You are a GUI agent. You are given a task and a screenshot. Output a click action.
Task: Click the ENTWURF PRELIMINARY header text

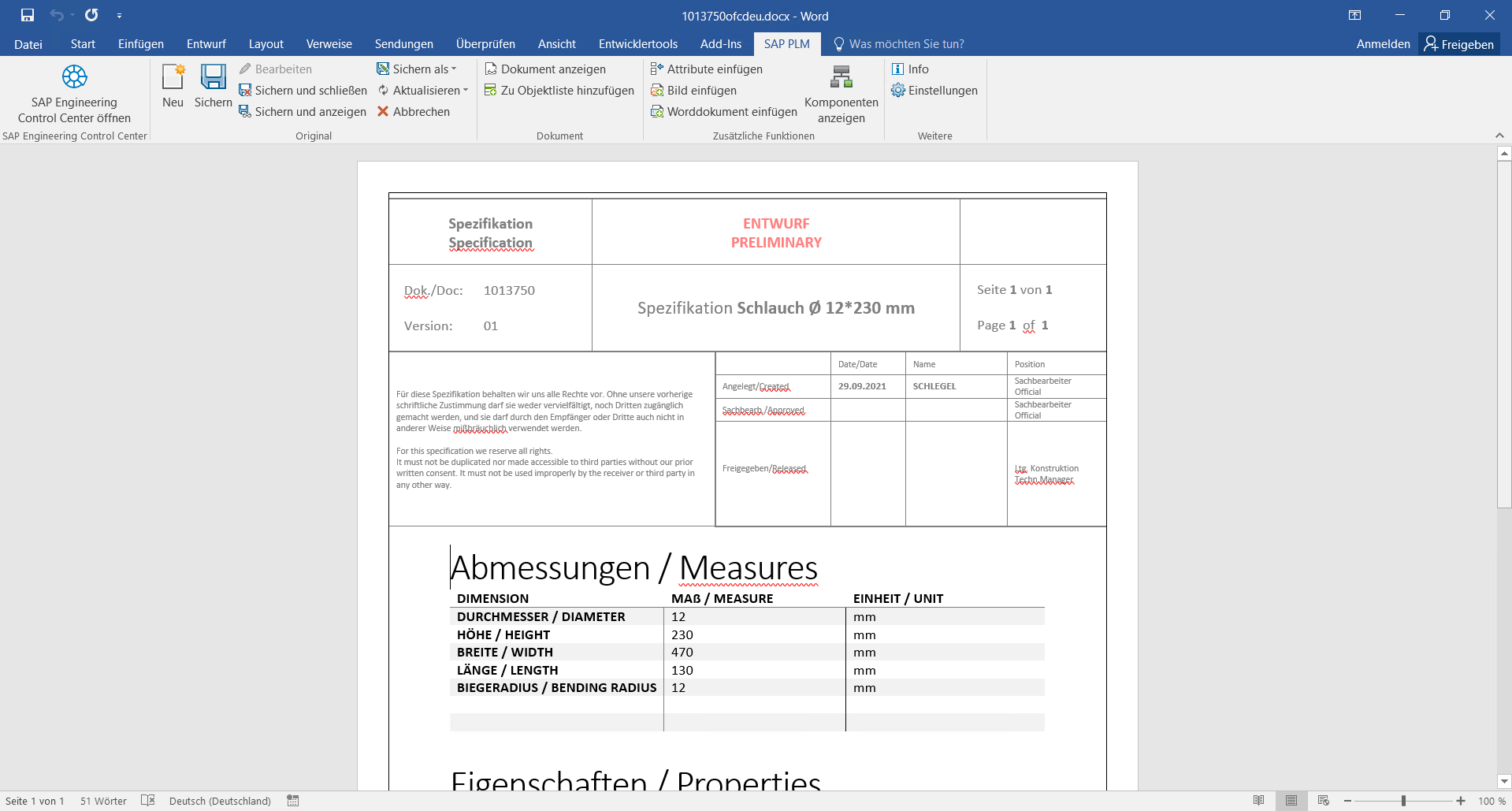tap(776, 233)
